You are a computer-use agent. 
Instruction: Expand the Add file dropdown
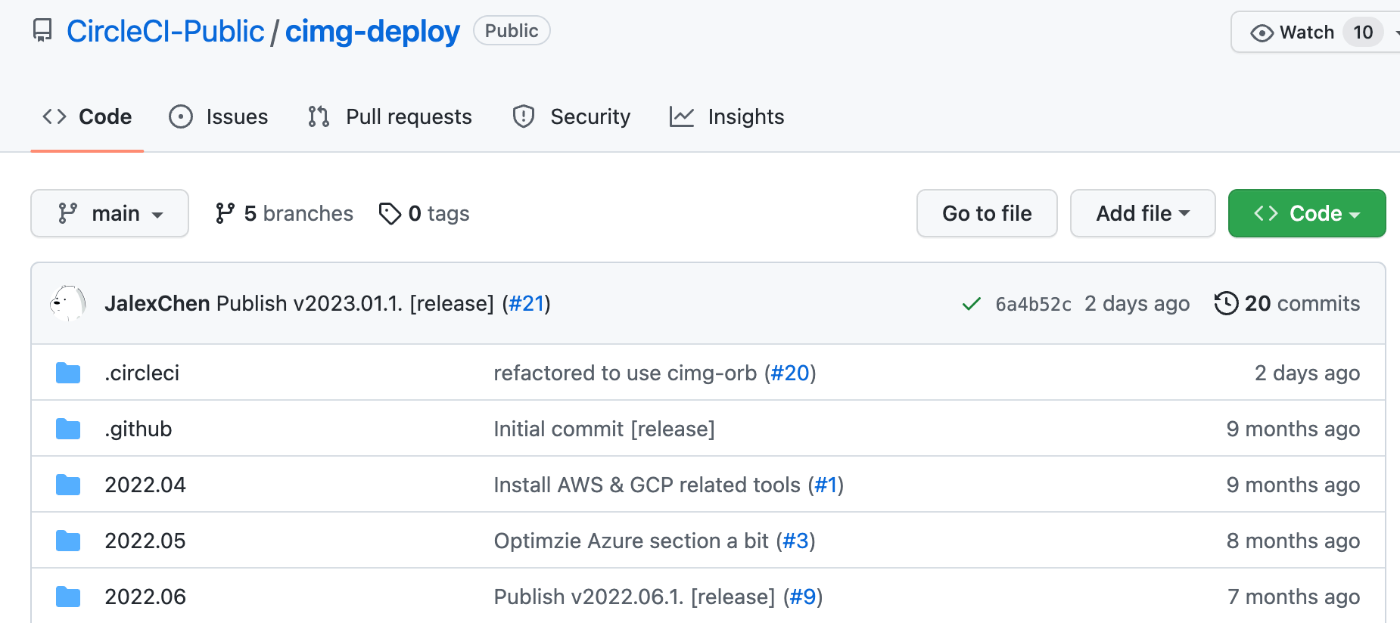pos(1142,213)
